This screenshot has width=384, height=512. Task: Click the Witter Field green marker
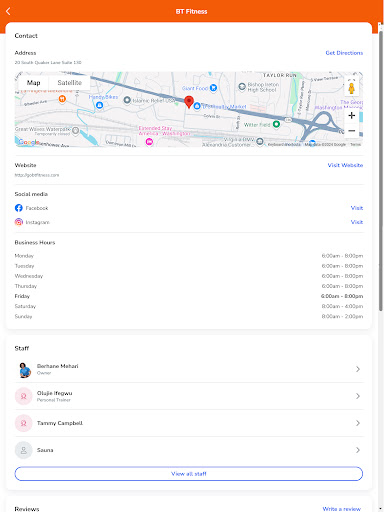point(276,124)
